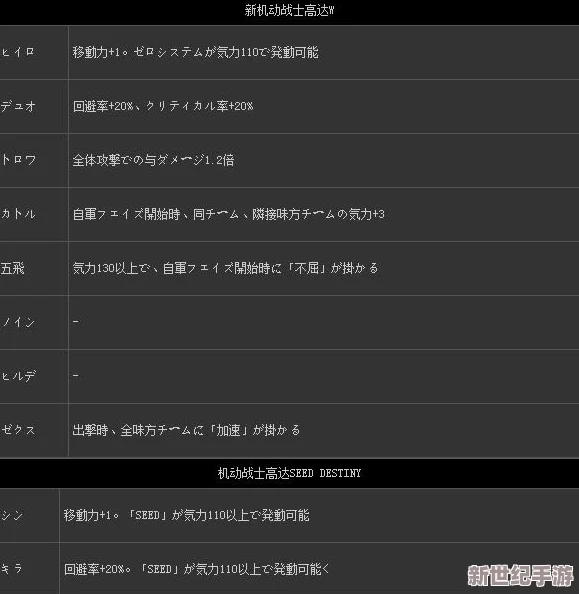Select the ヒイロ name cell

[x=34, y=52]
